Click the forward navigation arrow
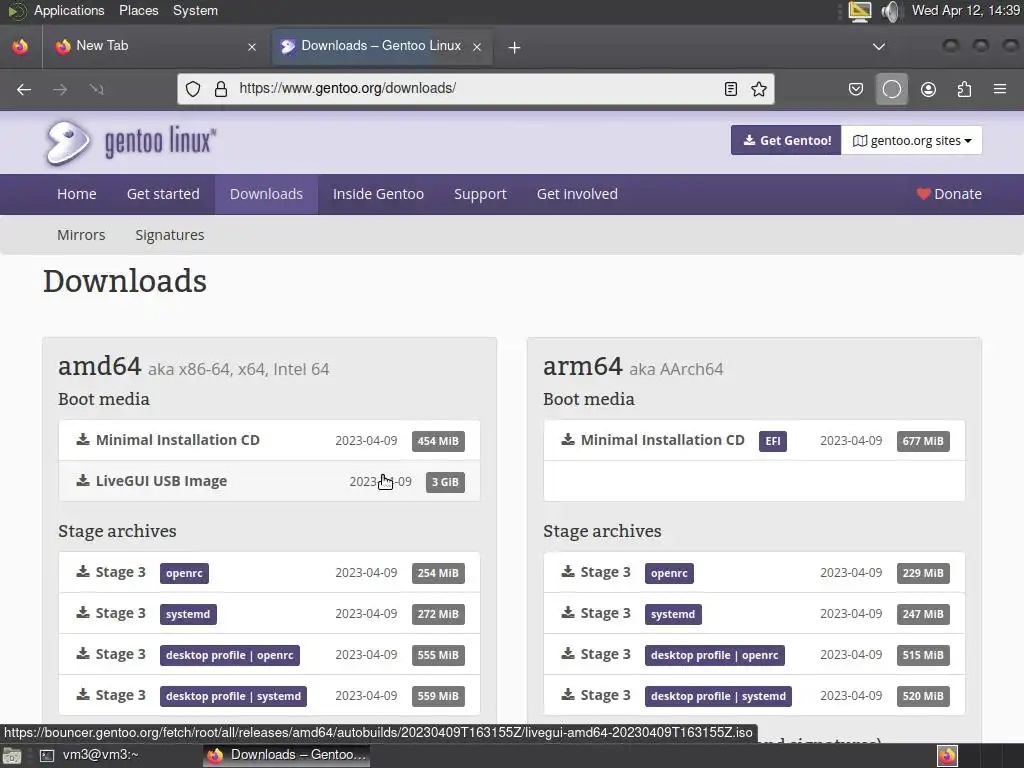 point(60,89)
